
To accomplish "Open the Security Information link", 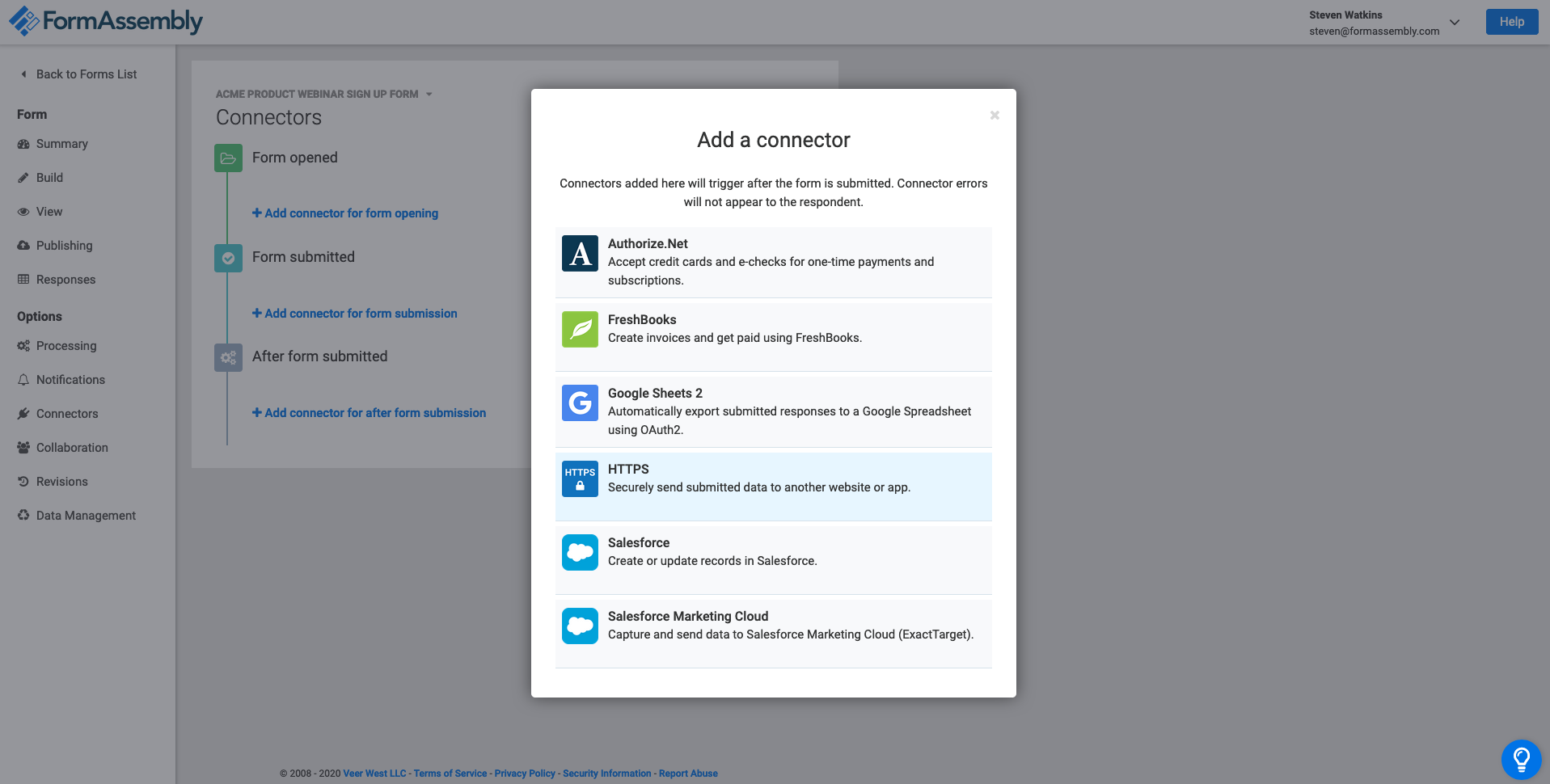I will coord(606,773).
